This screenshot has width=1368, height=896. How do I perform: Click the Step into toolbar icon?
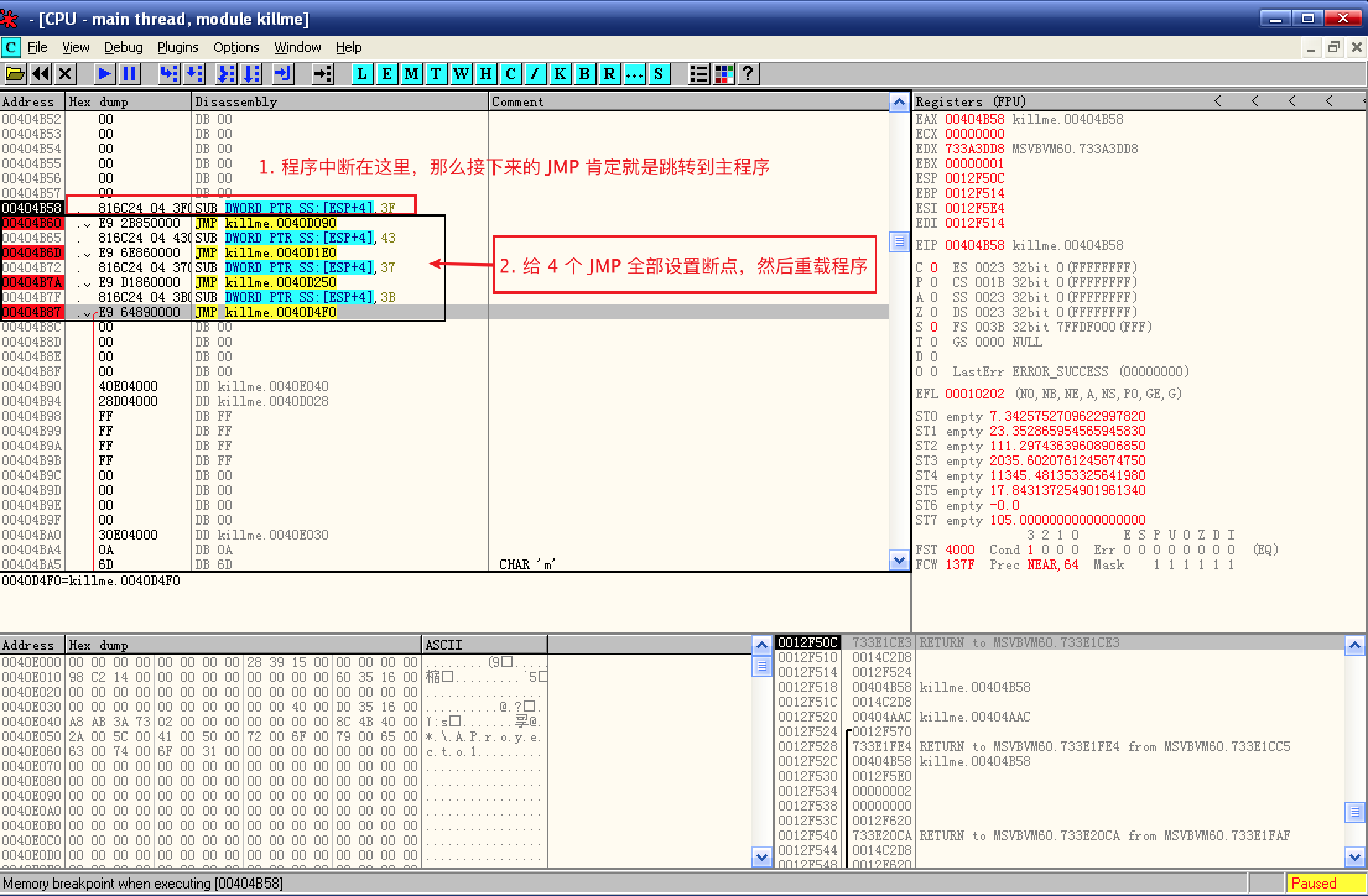pyautogui.click(x=168, y=74)
